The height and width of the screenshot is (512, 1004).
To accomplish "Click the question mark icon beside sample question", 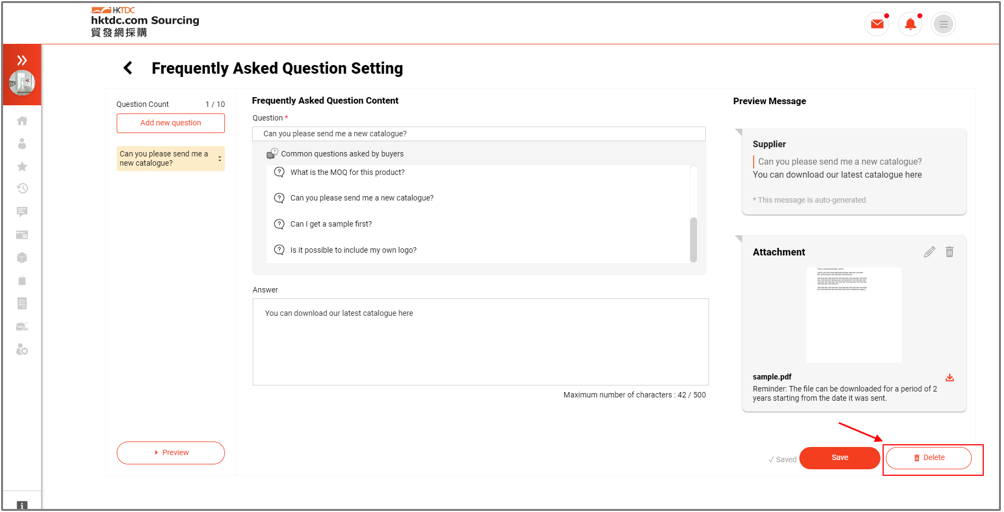I will [x=279, y=224].
